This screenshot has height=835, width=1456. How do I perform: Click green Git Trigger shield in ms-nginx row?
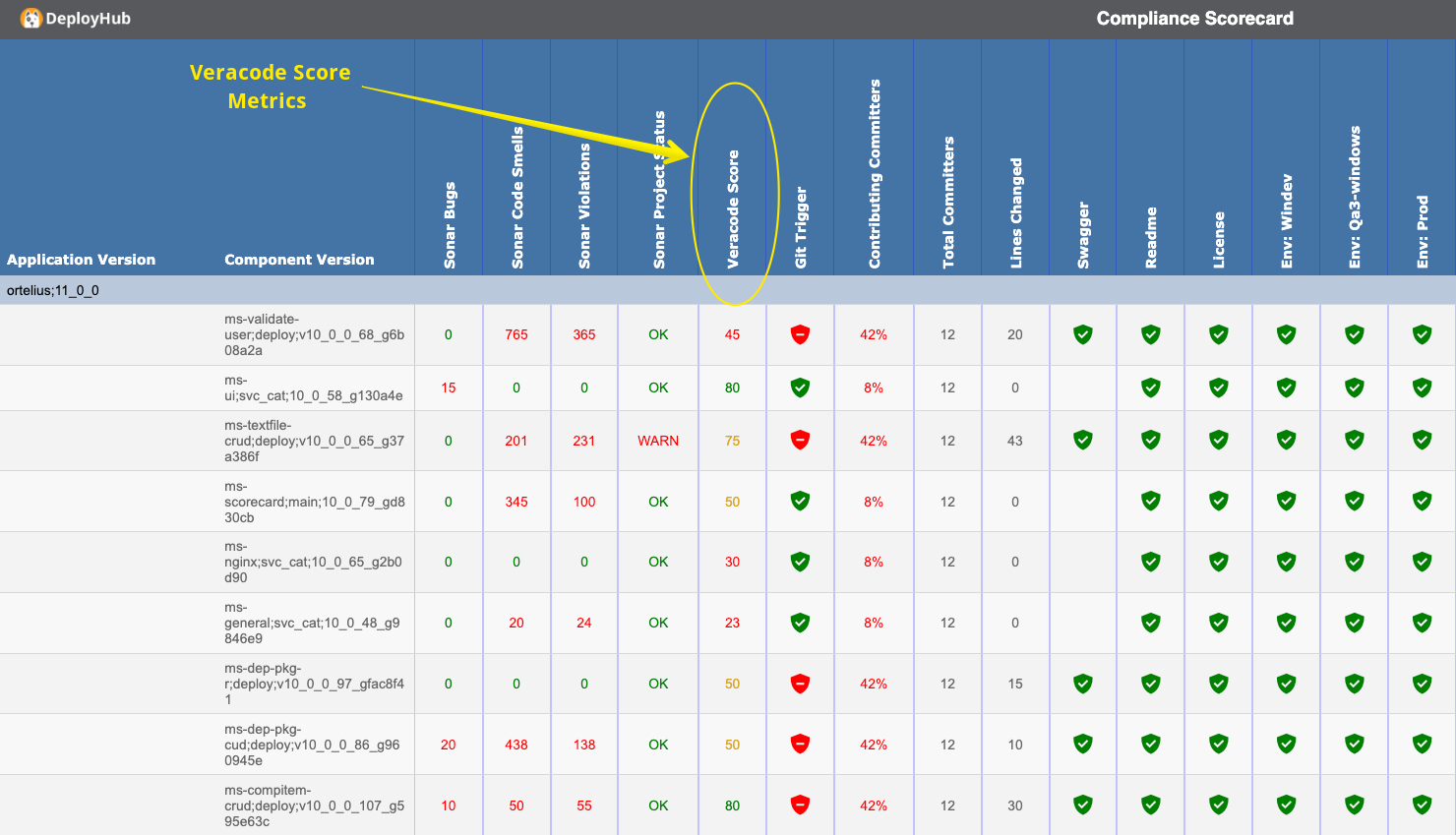(800, 562)
